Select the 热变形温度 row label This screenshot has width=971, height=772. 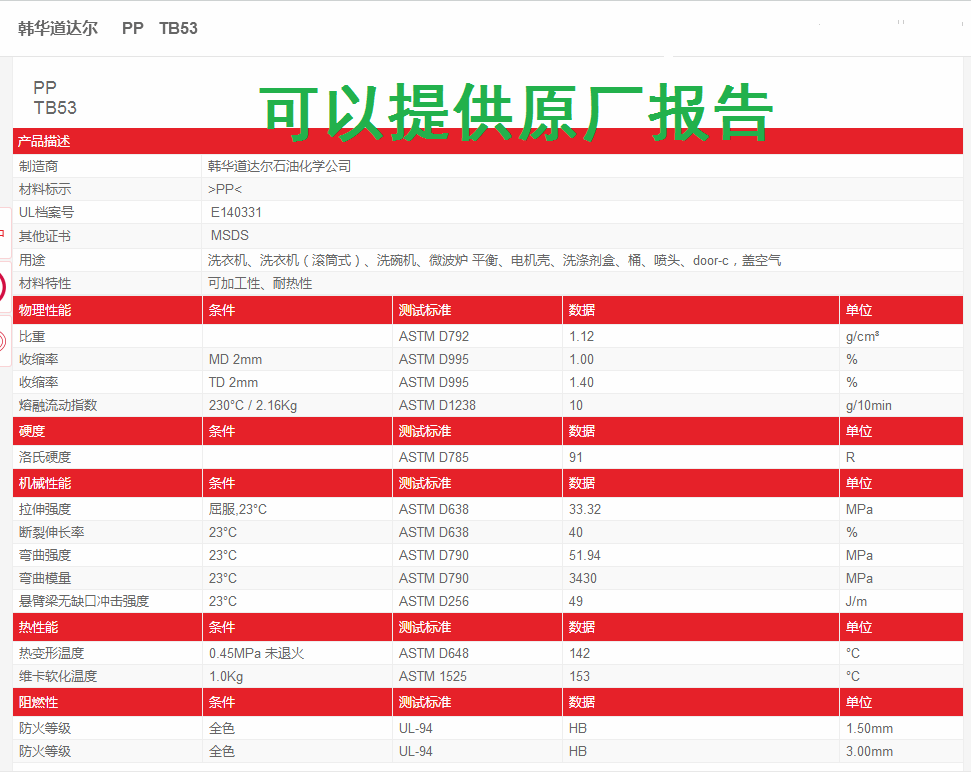point(51,653)
